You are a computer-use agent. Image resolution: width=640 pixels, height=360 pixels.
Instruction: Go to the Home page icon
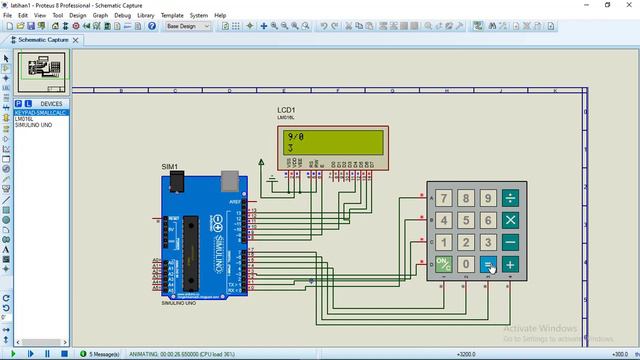click(55, 26)
